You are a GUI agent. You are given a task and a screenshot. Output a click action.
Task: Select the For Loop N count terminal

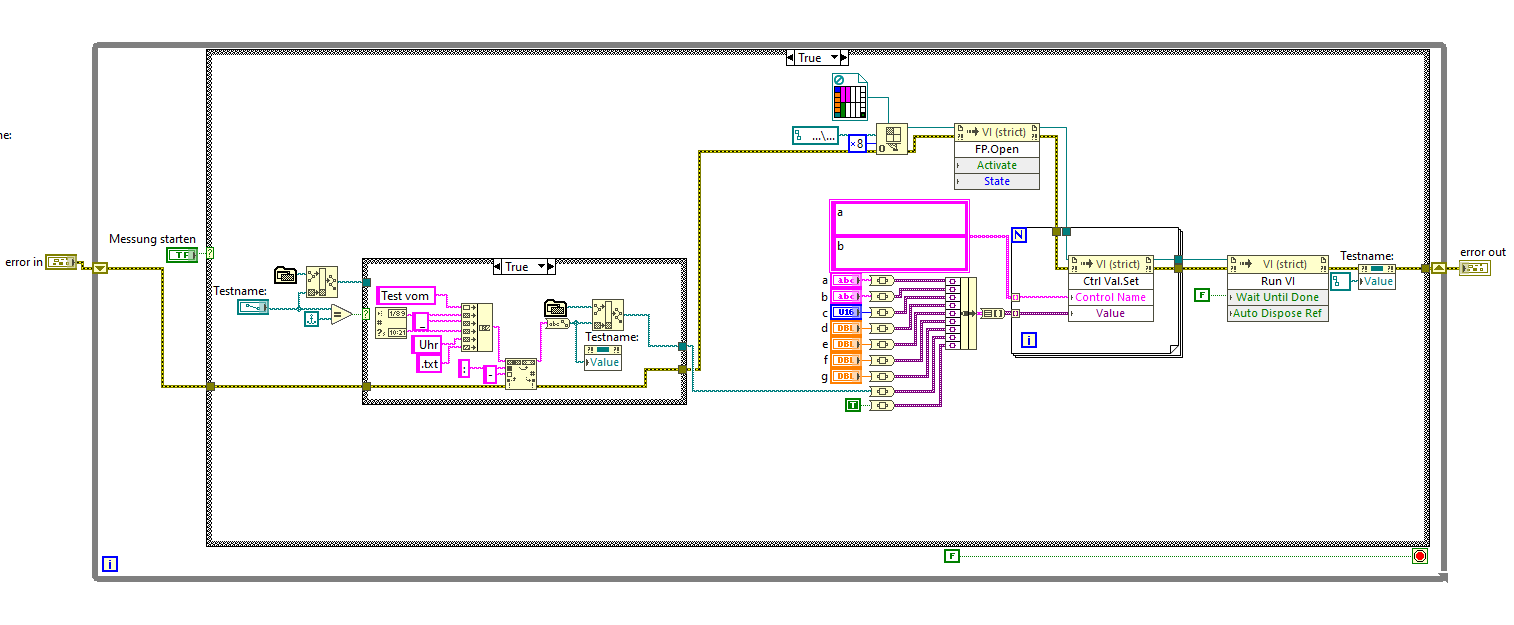tap(1020, 235)
